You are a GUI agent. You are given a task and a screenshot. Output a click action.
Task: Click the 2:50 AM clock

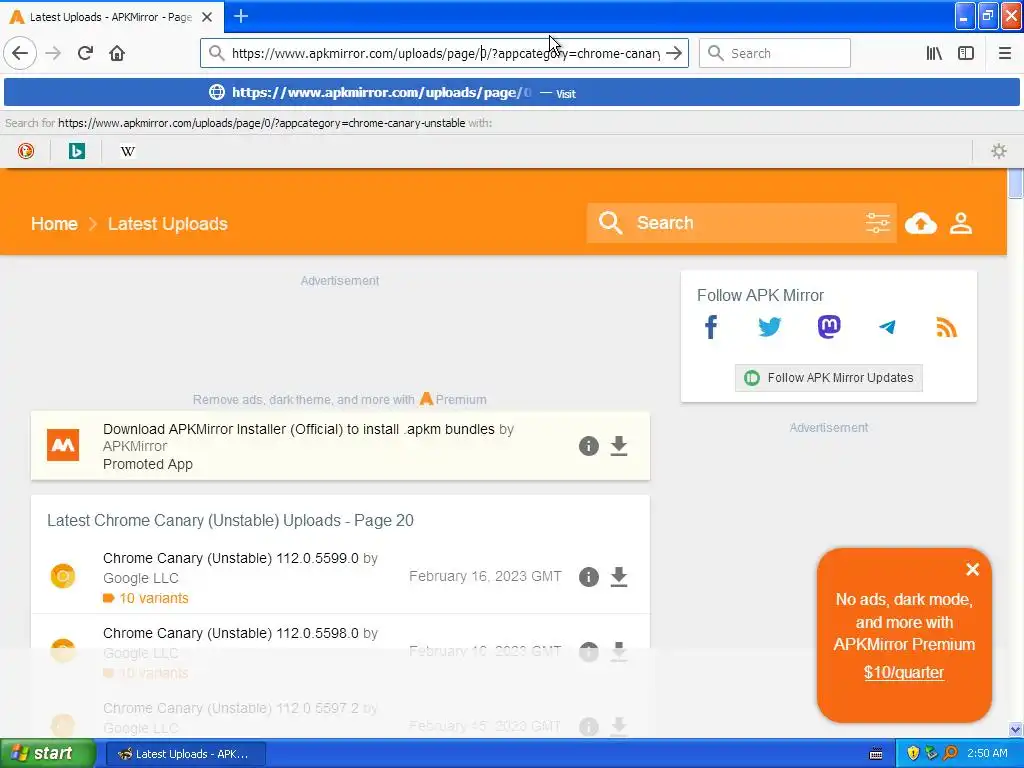point(987,754)
